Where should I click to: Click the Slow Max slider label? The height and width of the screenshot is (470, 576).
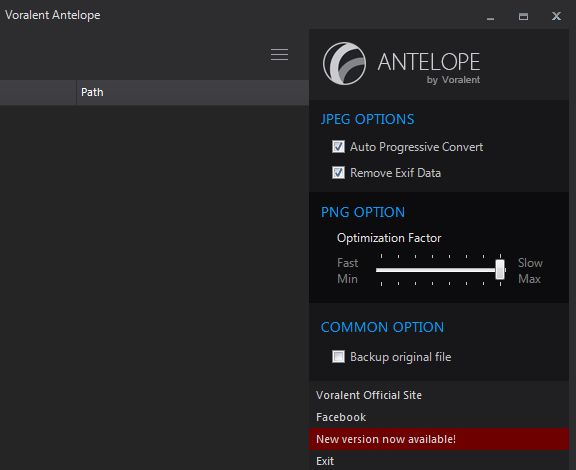[x=530, y=271]
